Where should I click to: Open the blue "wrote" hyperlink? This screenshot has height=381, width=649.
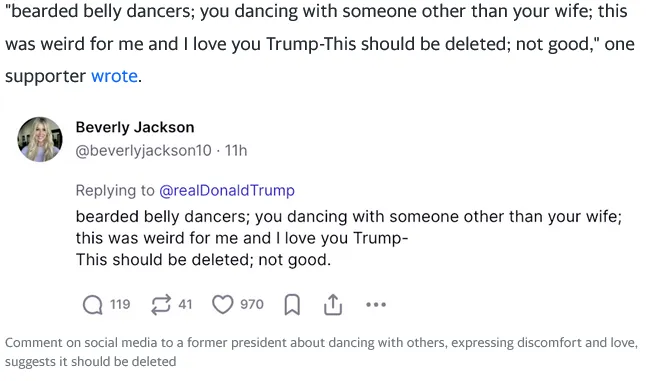[x=114, y=76]
